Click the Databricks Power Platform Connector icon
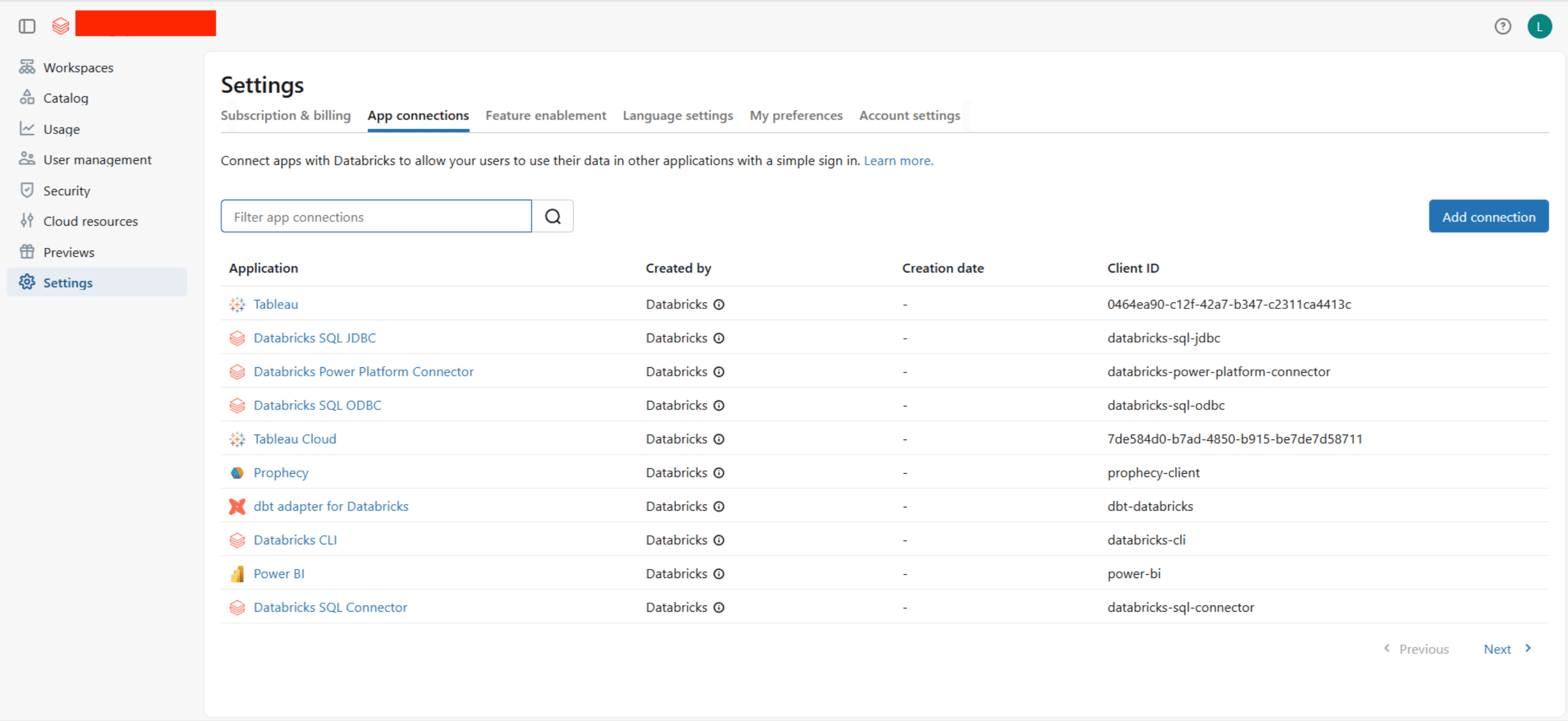Viewport: 1568px width, 721px height. point(237,372)
